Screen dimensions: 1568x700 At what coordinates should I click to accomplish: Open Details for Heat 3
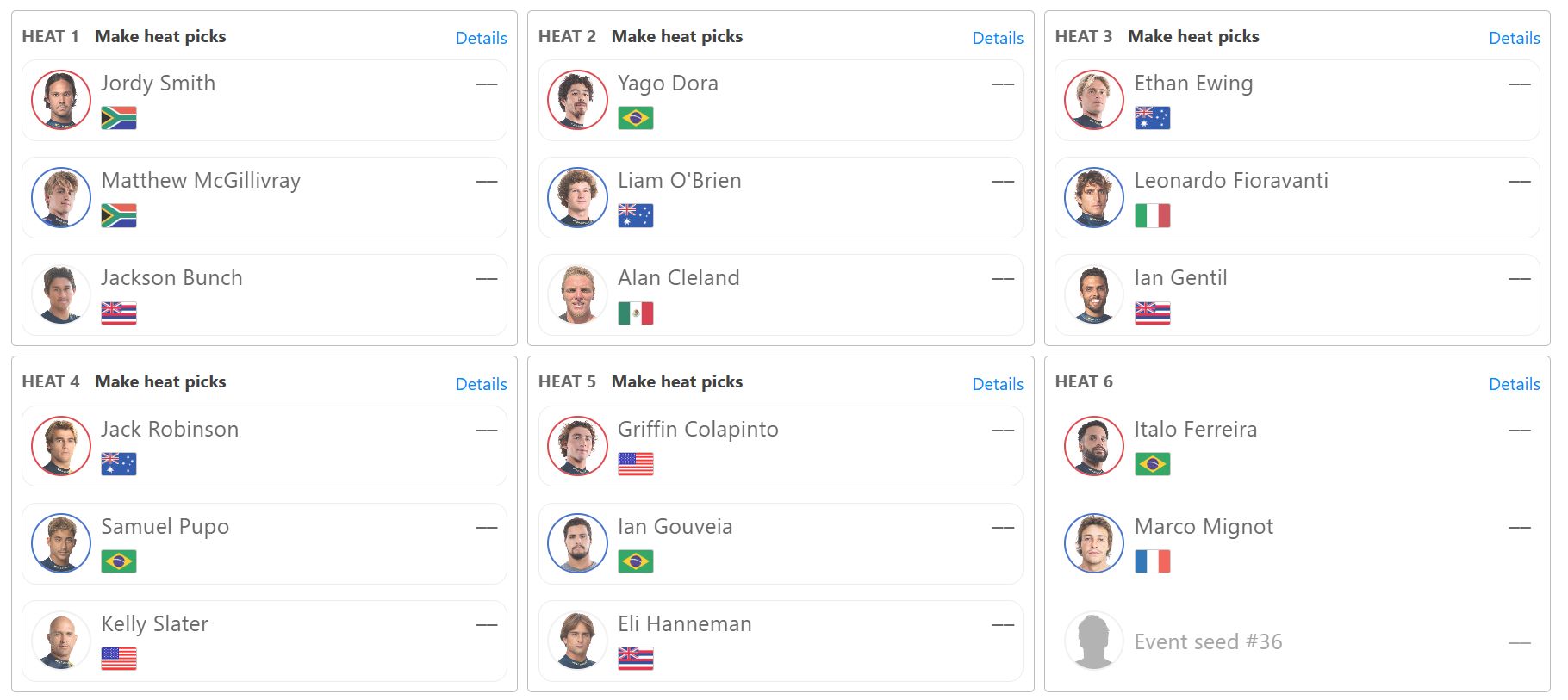coord(1515,38)
